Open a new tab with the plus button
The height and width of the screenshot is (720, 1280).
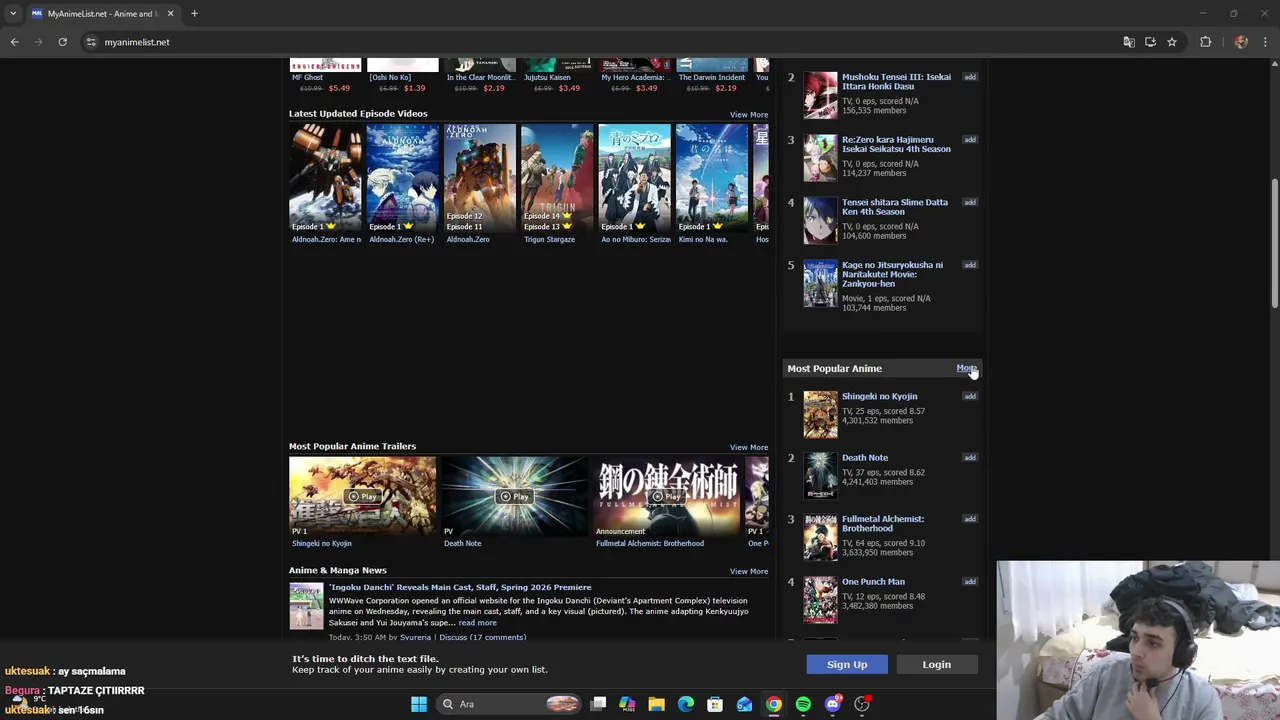point(194,14)
